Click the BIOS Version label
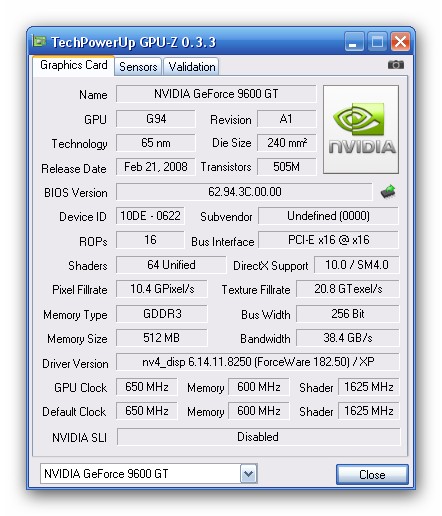Image resolution: width=442 pixels, height=516 pixels. click(x=76, y=193)
